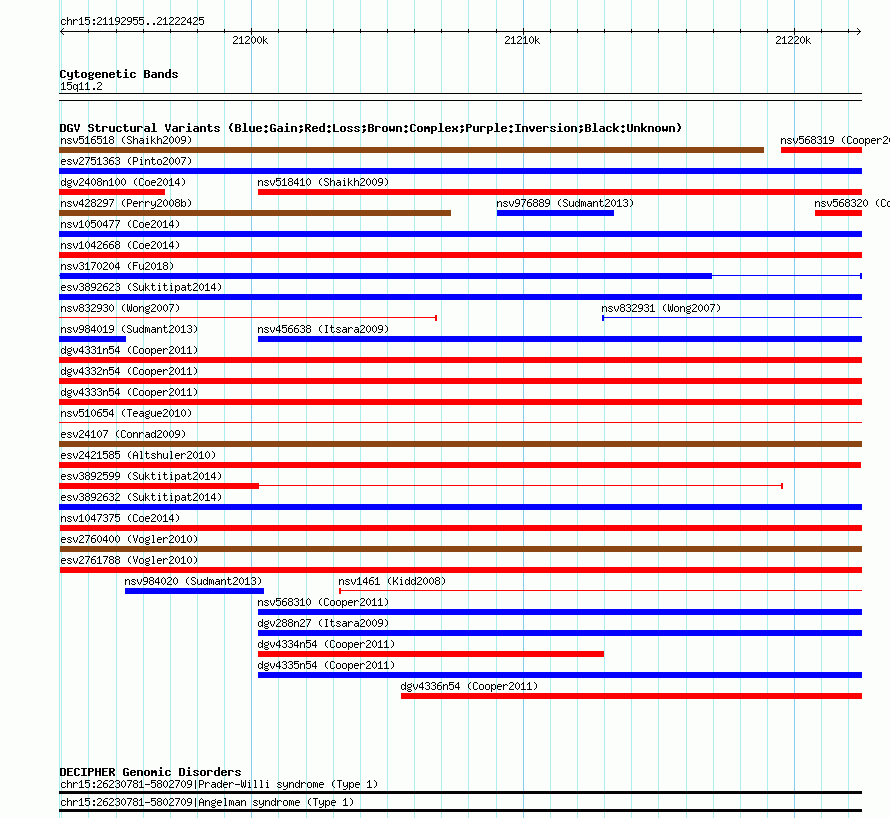Click the short blue bar under nsv984019
The height and width of the screenshot is (818, 890).
93,339
